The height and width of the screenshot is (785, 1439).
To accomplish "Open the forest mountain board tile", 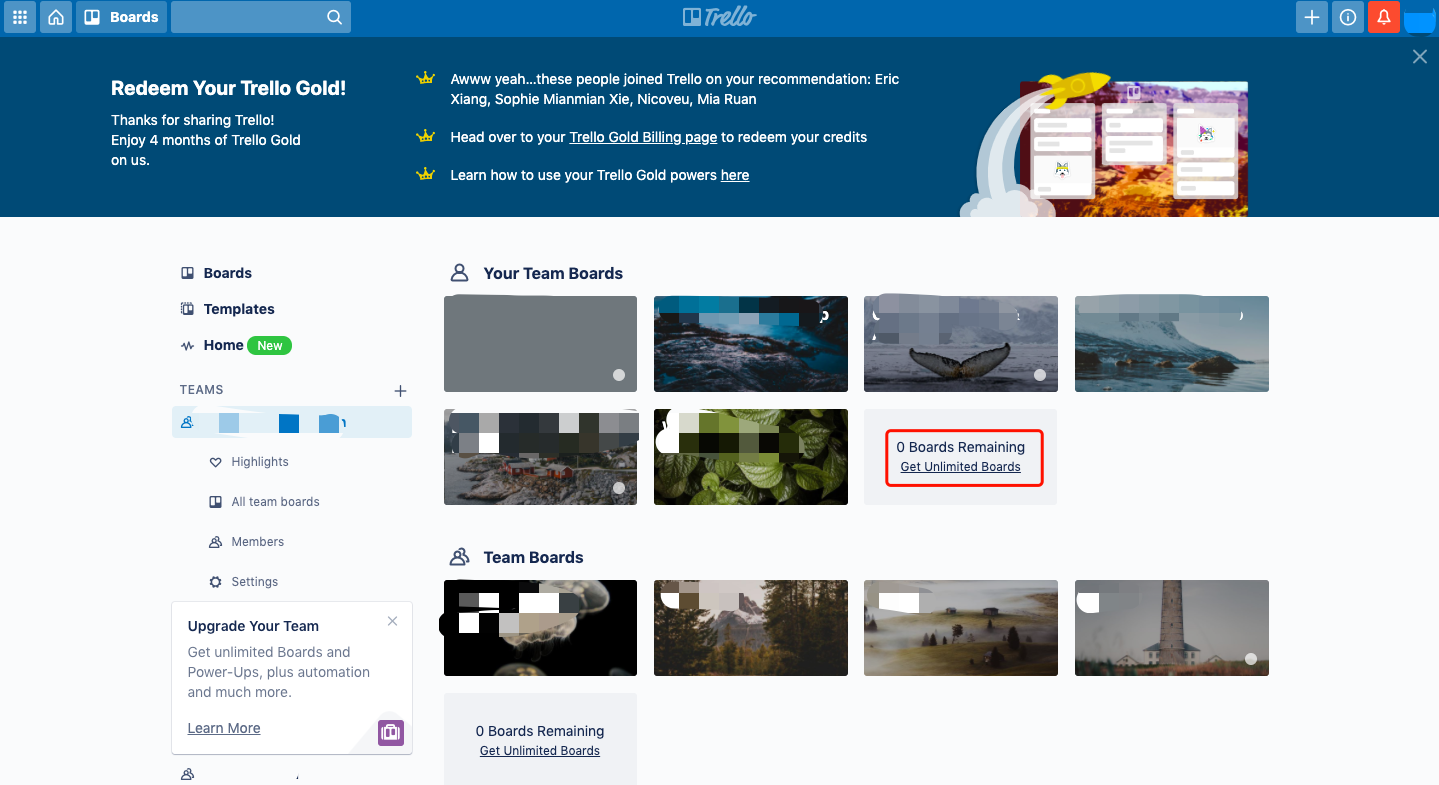I will click(751, 628).
